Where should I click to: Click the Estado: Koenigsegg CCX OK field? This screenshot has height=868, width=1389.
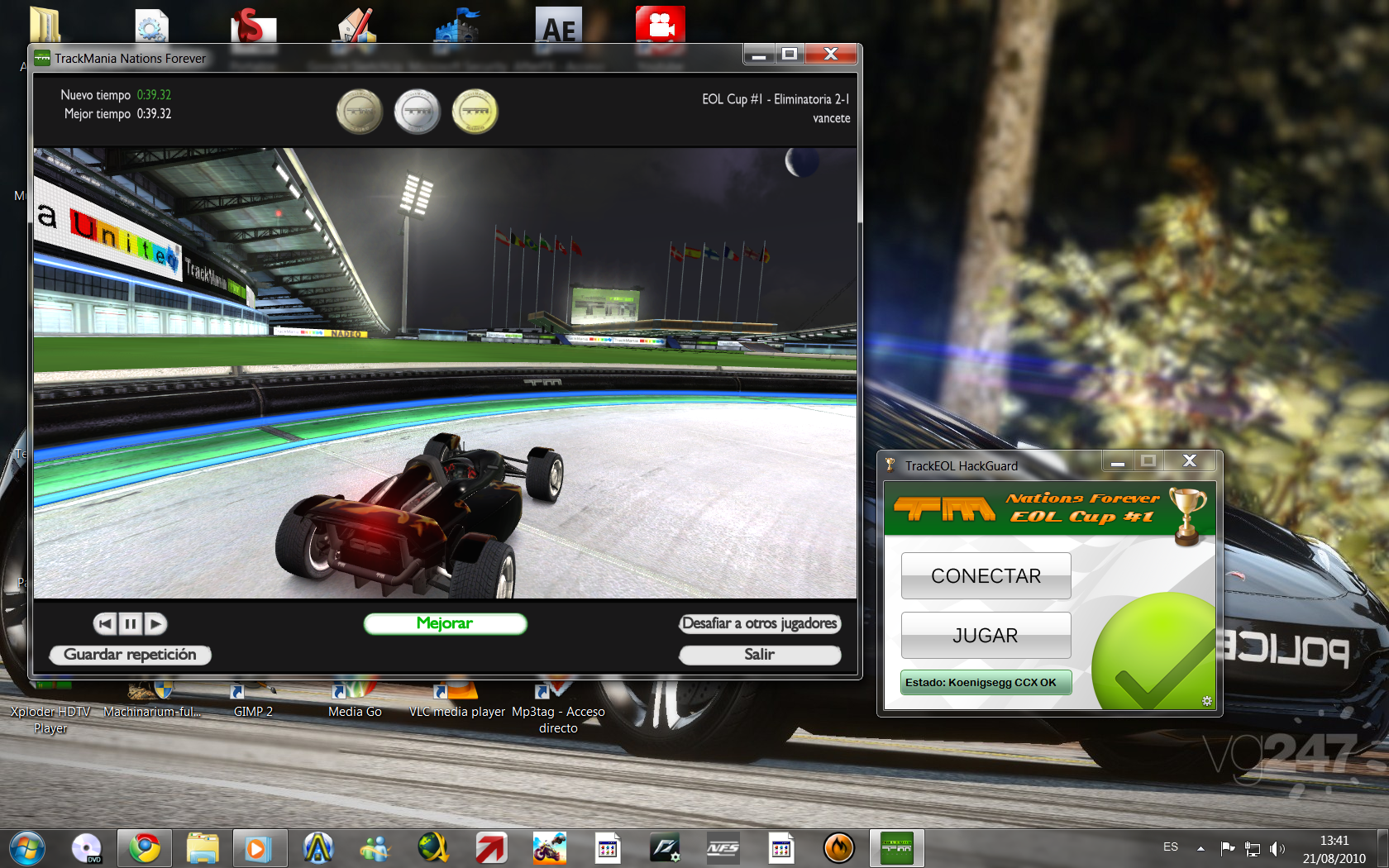[x=986, y=682]
